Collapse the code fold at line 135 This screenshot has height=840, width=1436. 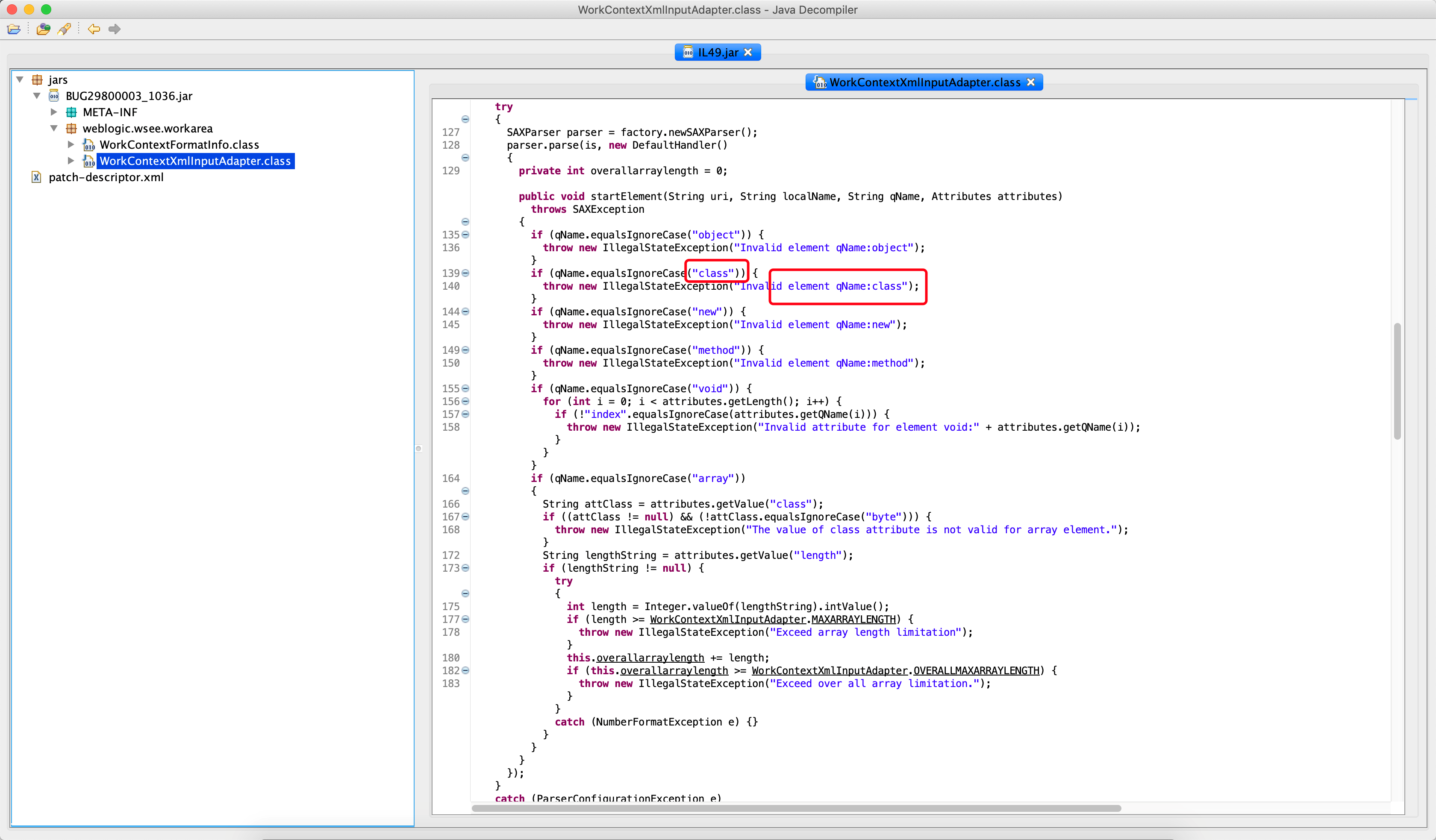[465, 235]
